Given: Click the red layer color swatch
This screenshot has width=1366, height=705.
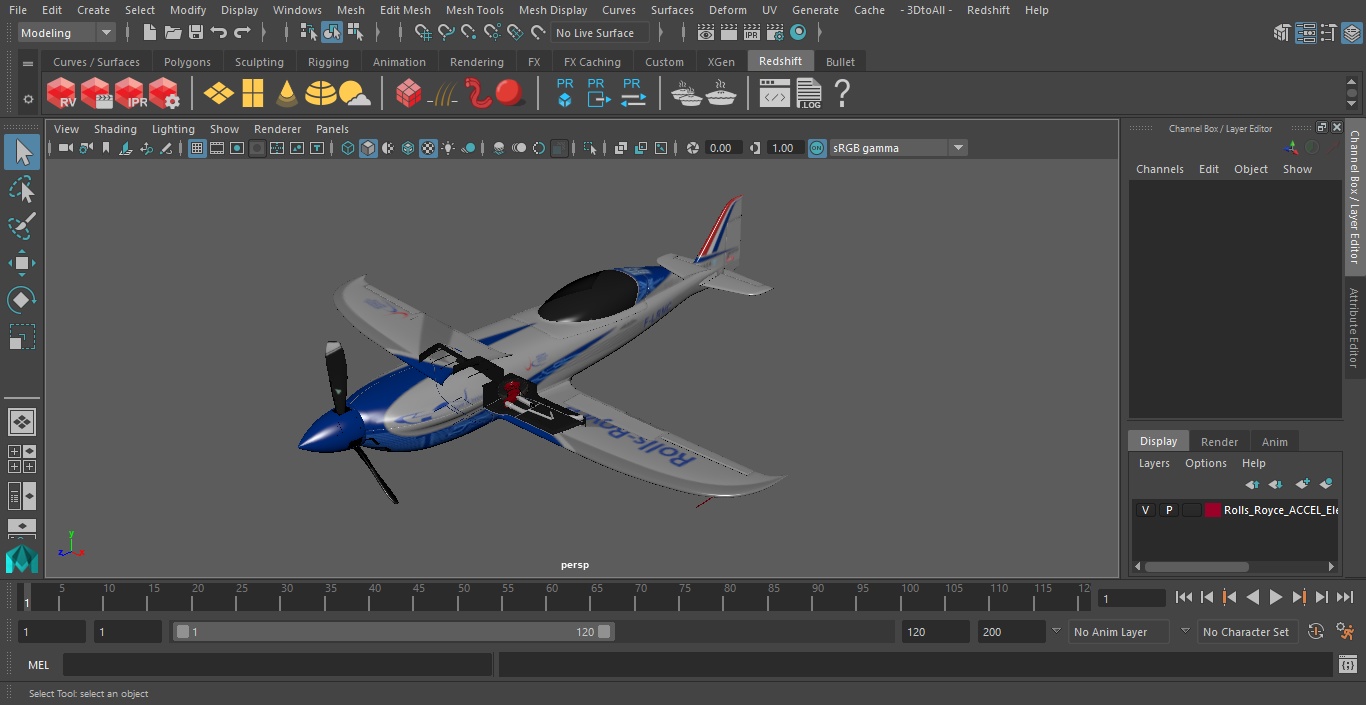Looking at the screenshot, I should tap(1213, 510).
